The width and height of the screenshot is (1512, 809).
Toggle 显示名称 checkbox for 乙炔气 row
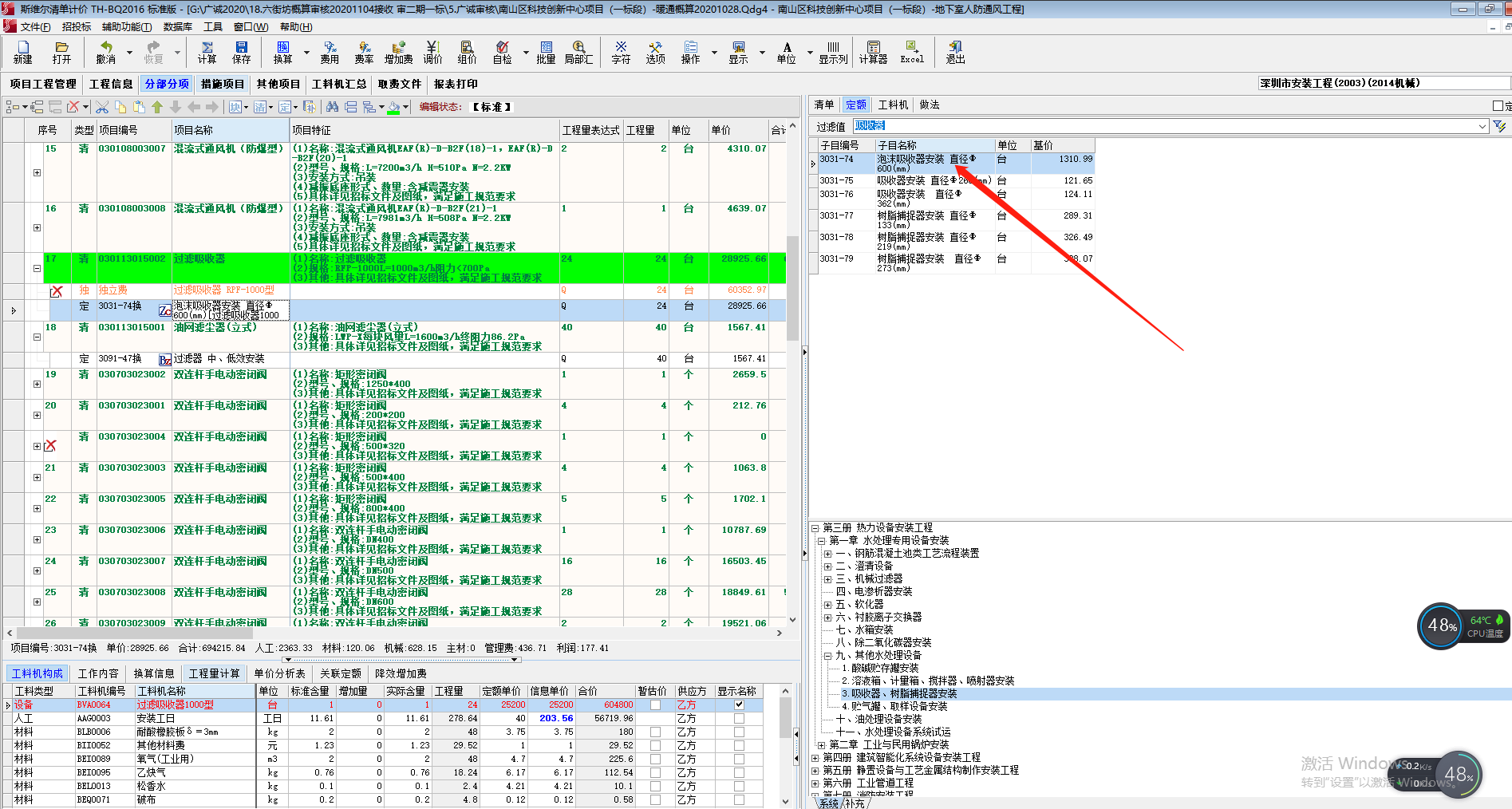pos(739,772)
